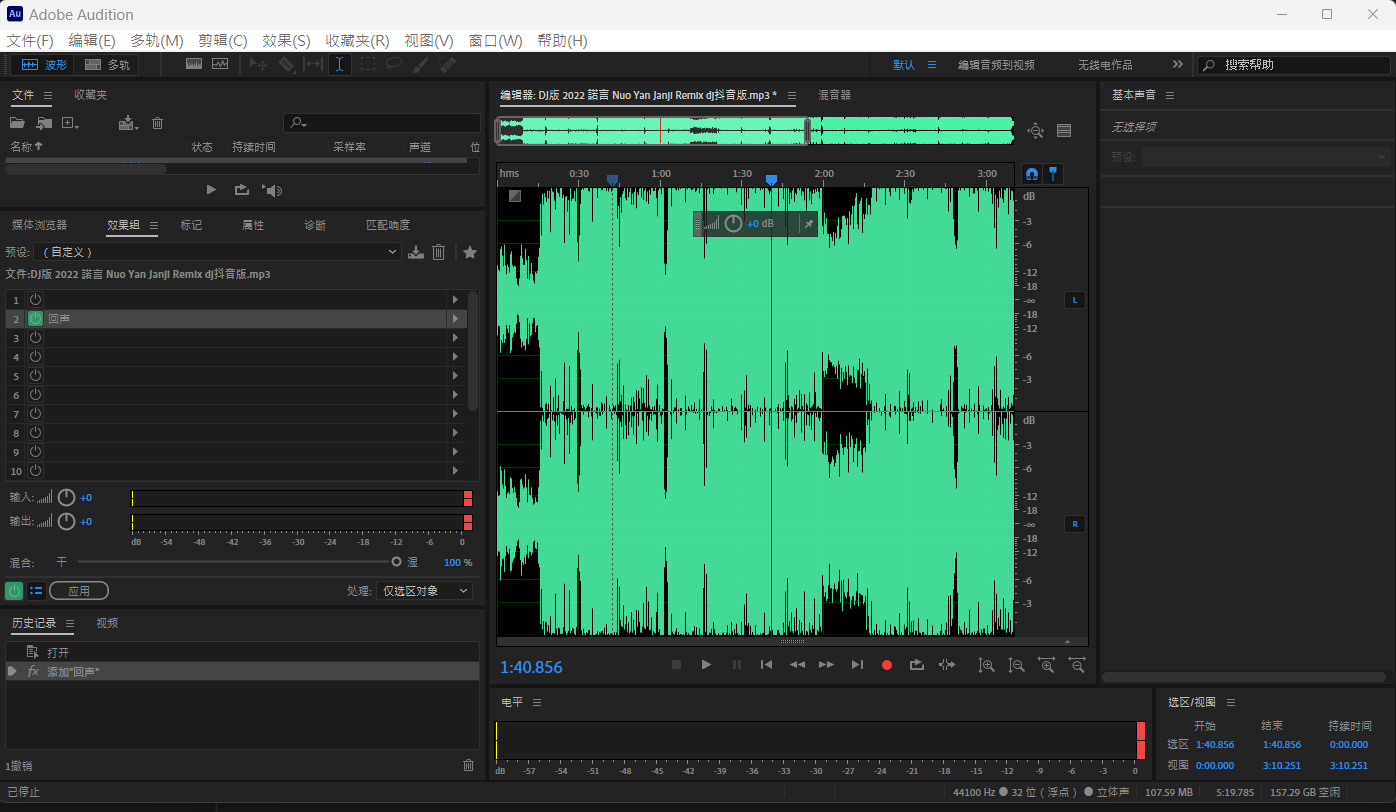Open insert into multitrack dropdown icon
1396x812 pixels.
128,123
